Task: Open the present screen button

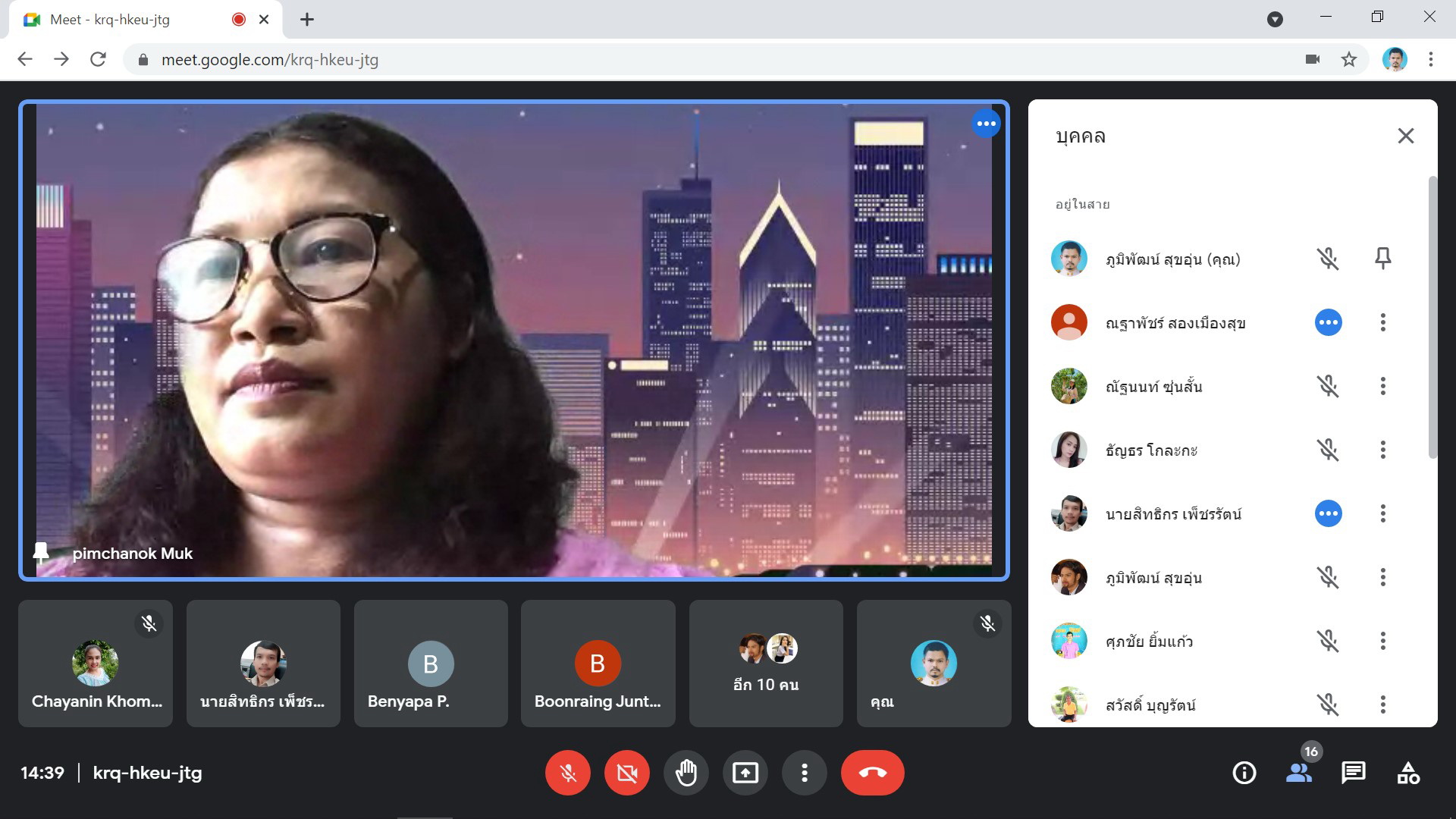Action: pyautogui.click(x=745, y=773)
